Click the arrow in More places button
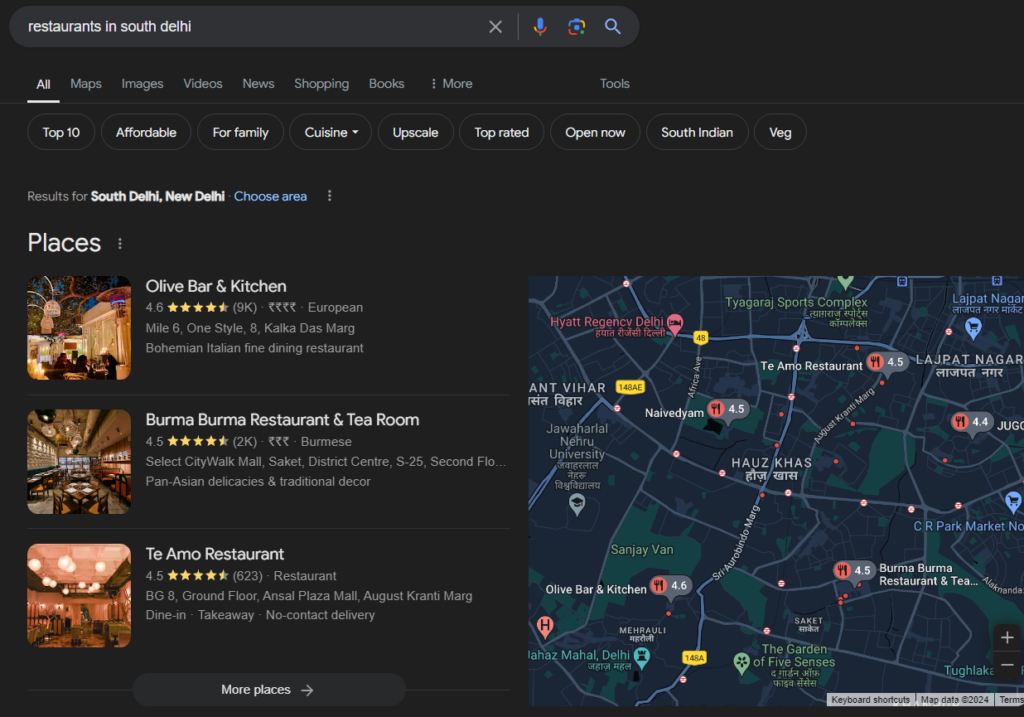This screenshot has height=717, width=1024. (x=307, y=690)
